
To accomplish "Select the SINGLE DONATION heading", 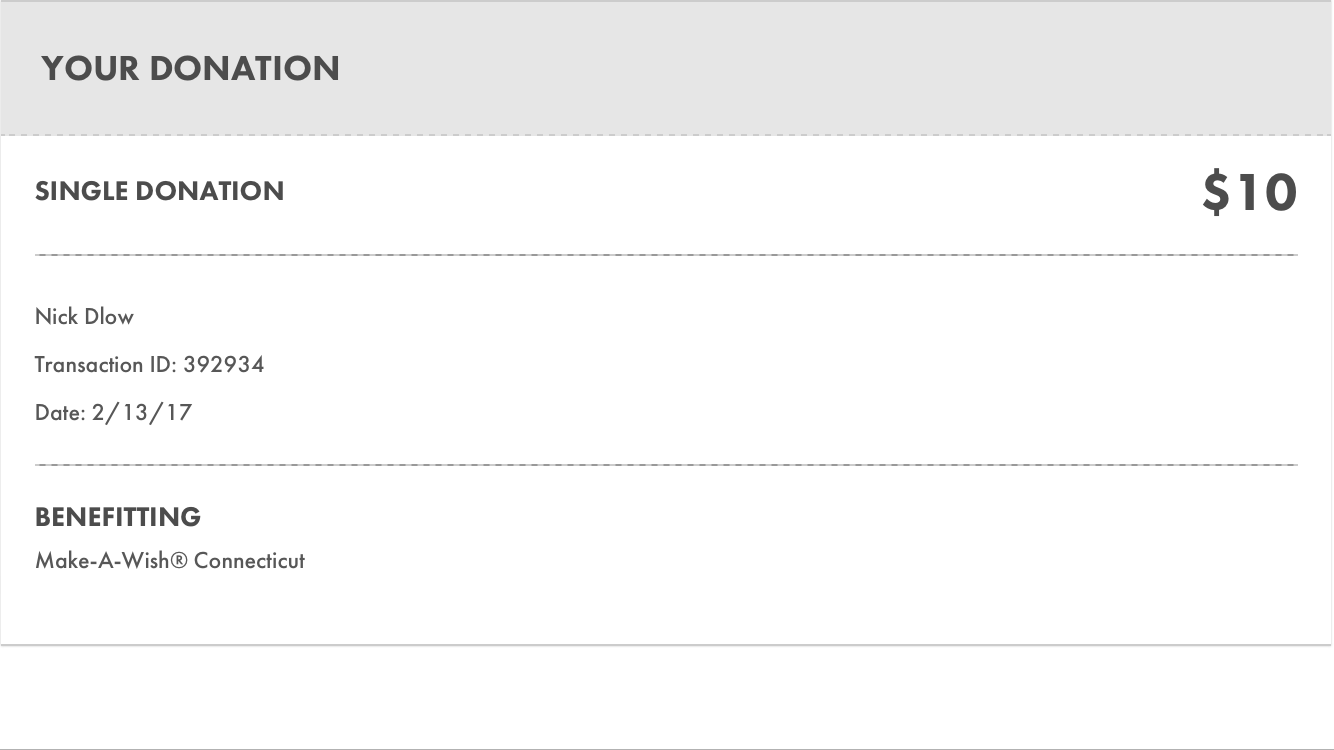I will pos(159,191).
